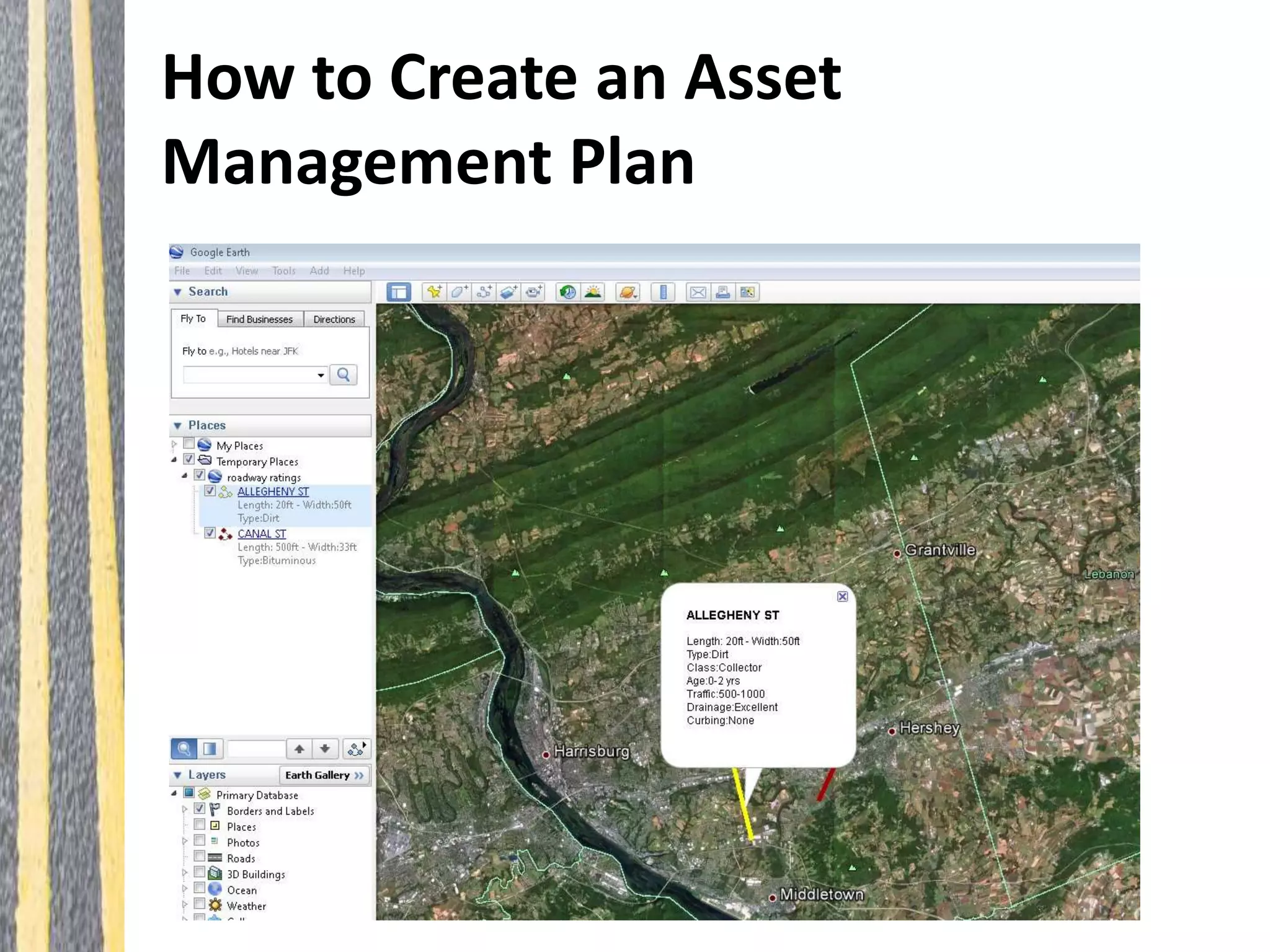Click the Print icon in toolbar
The width and height of the screenshot is (1270, 952).
(723, 292)
